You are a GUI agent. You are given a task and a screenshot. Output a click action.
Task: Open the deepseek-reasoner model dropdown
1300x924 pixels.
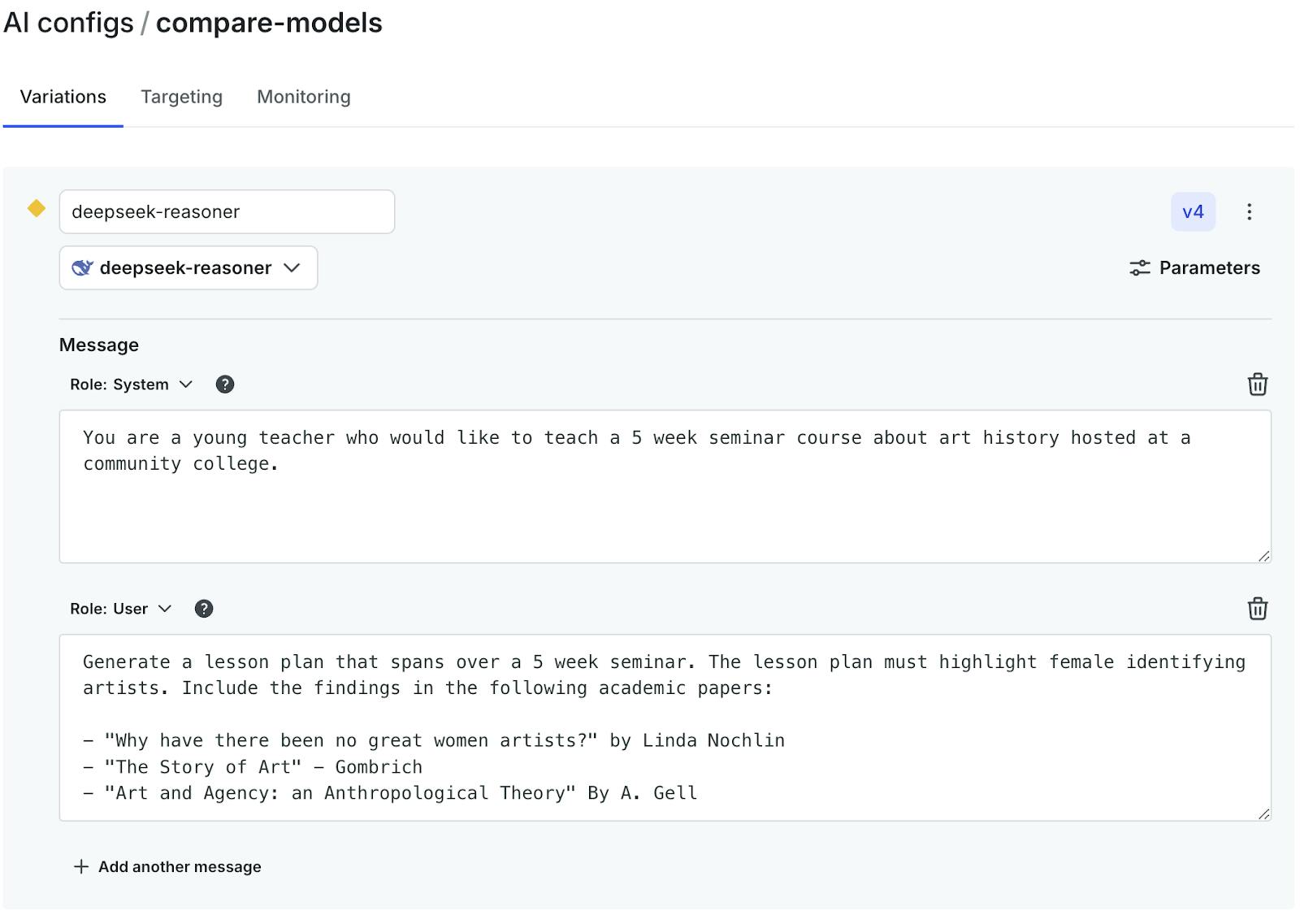tap(188, 268)
